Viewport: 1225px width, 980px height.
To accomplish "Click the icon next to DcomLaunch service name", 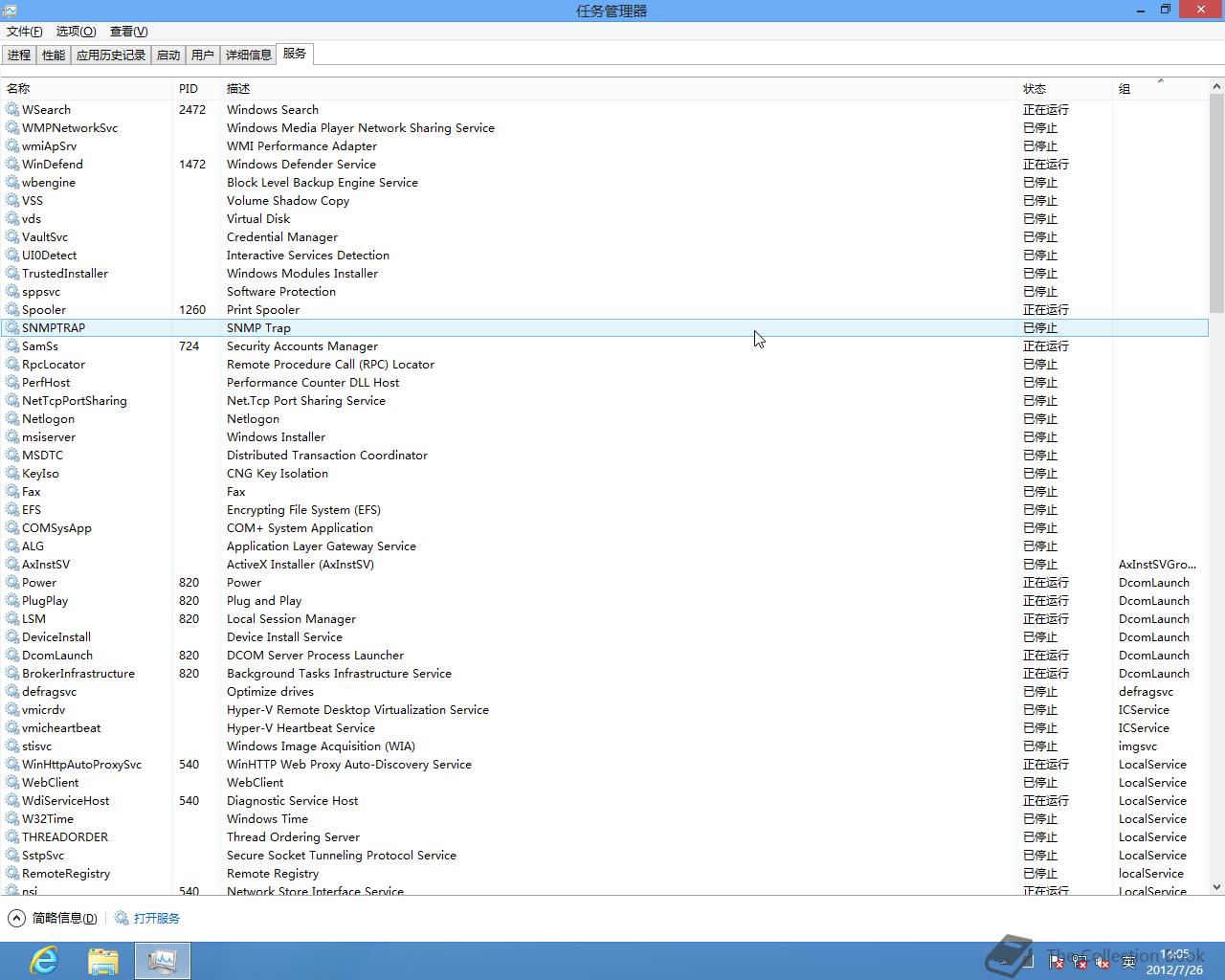I will pyautogui.click(x=12, y=655).
